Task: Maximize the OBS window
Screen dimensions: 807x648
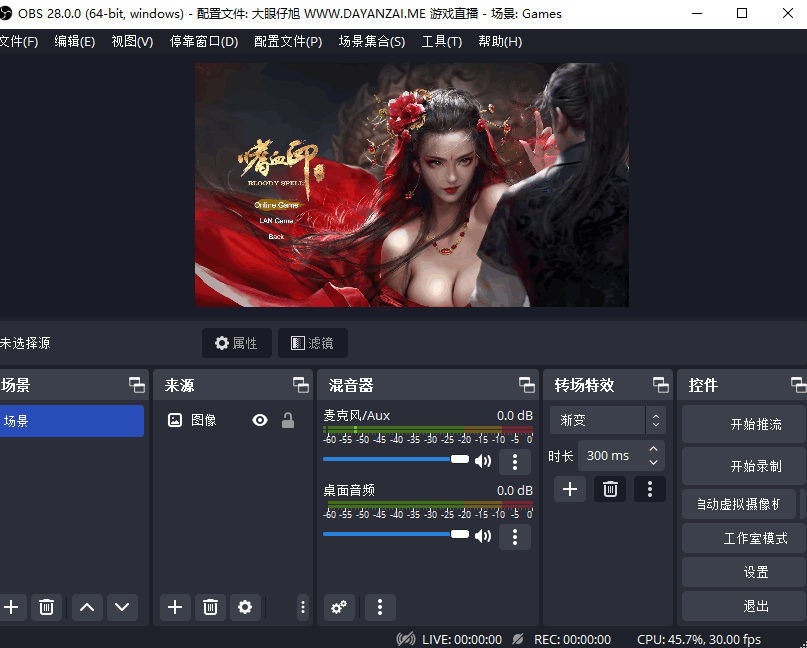Action: [x=742, y=13]
